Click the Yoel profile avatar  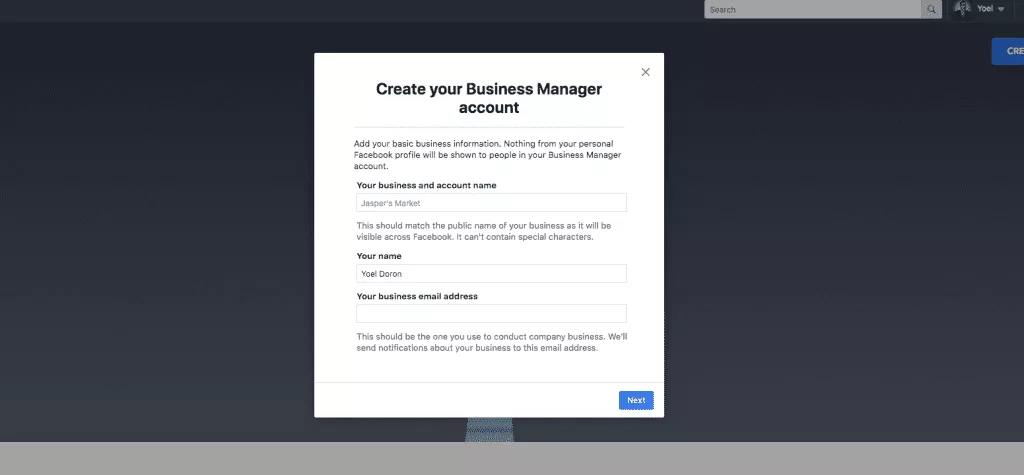coord(962,8)
